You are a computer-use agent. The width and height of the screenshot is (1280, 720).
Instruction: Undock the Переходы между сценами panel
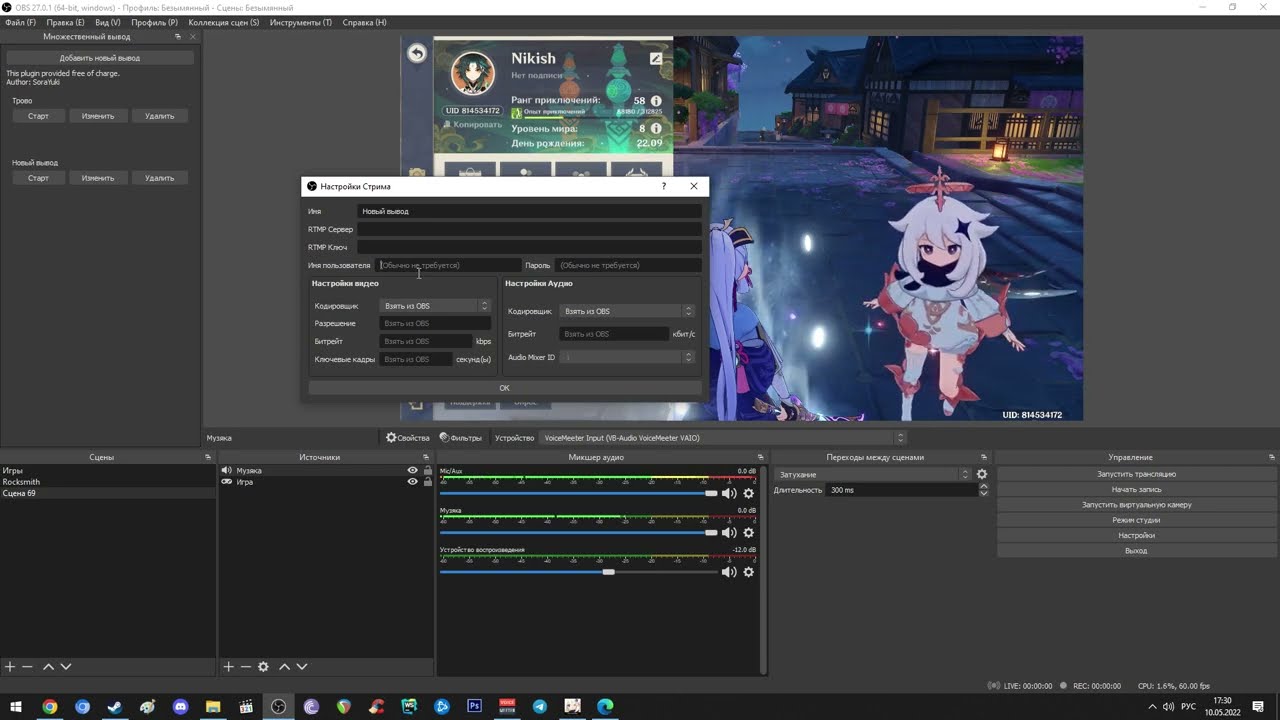click(984, 457)
